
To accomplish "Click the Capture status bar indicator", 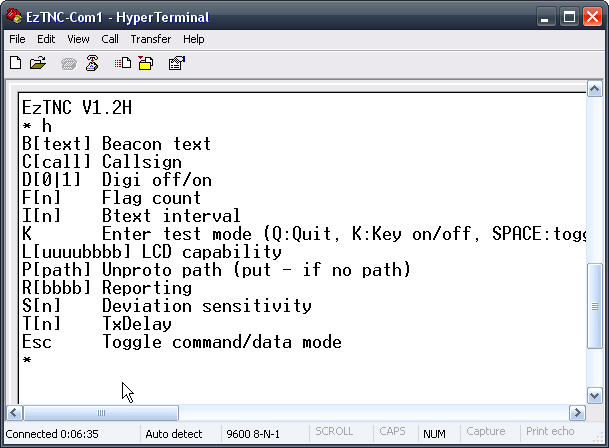I will [x=486, y=432].
